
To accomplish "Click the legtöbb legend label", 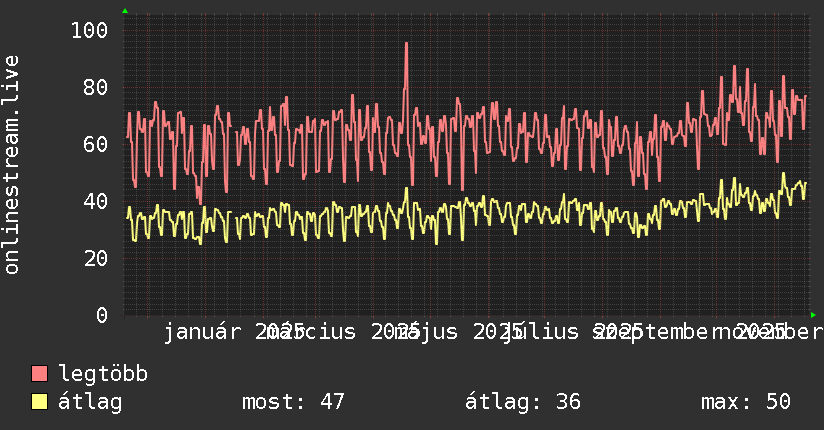I will click(x=103, y=374).
